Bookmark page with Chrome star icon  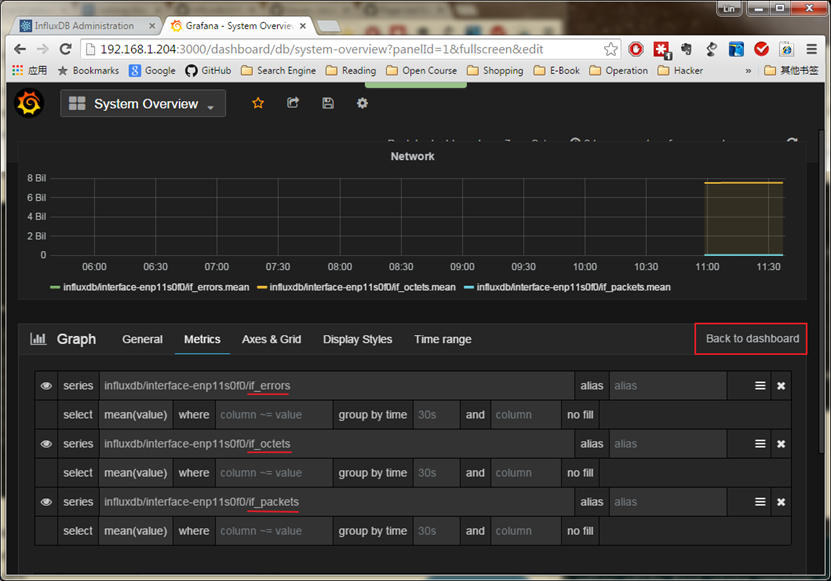[x=611, y=48]
